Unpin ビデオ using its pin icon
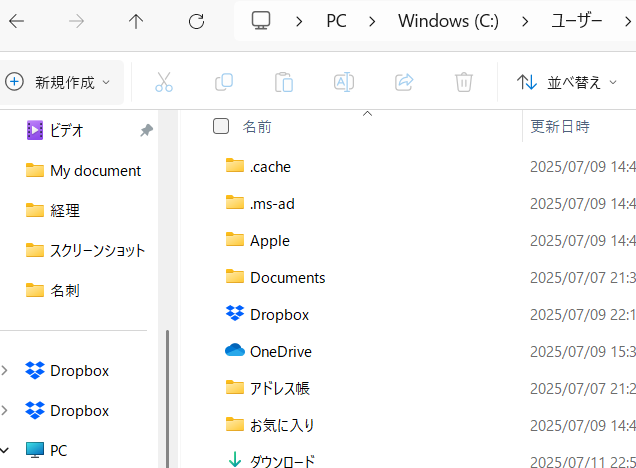This screenshot has width=636, height=468. coord(146,130)
